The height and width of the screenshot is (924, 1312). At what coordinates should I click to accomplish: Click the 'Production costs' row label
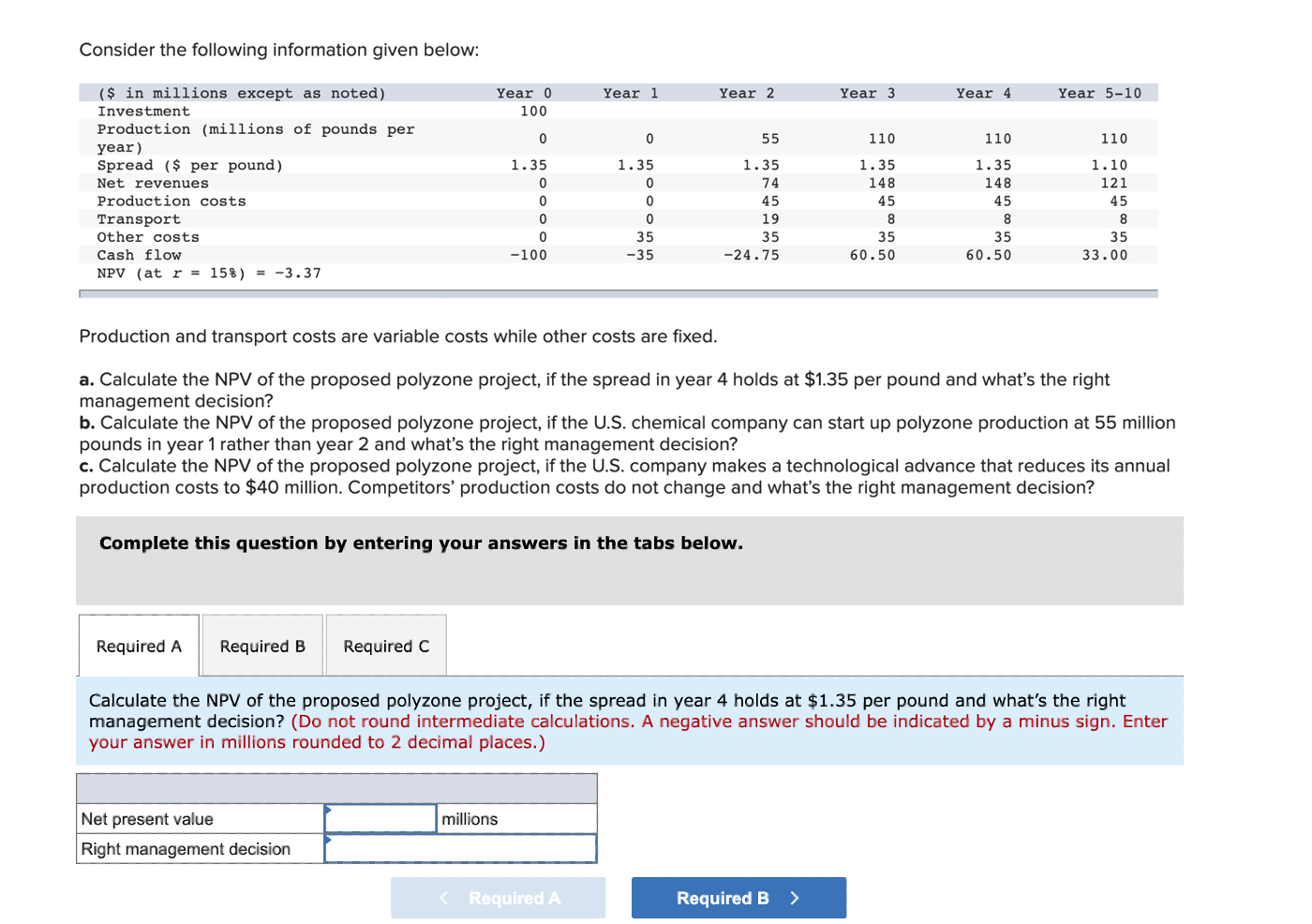[171, 201]
